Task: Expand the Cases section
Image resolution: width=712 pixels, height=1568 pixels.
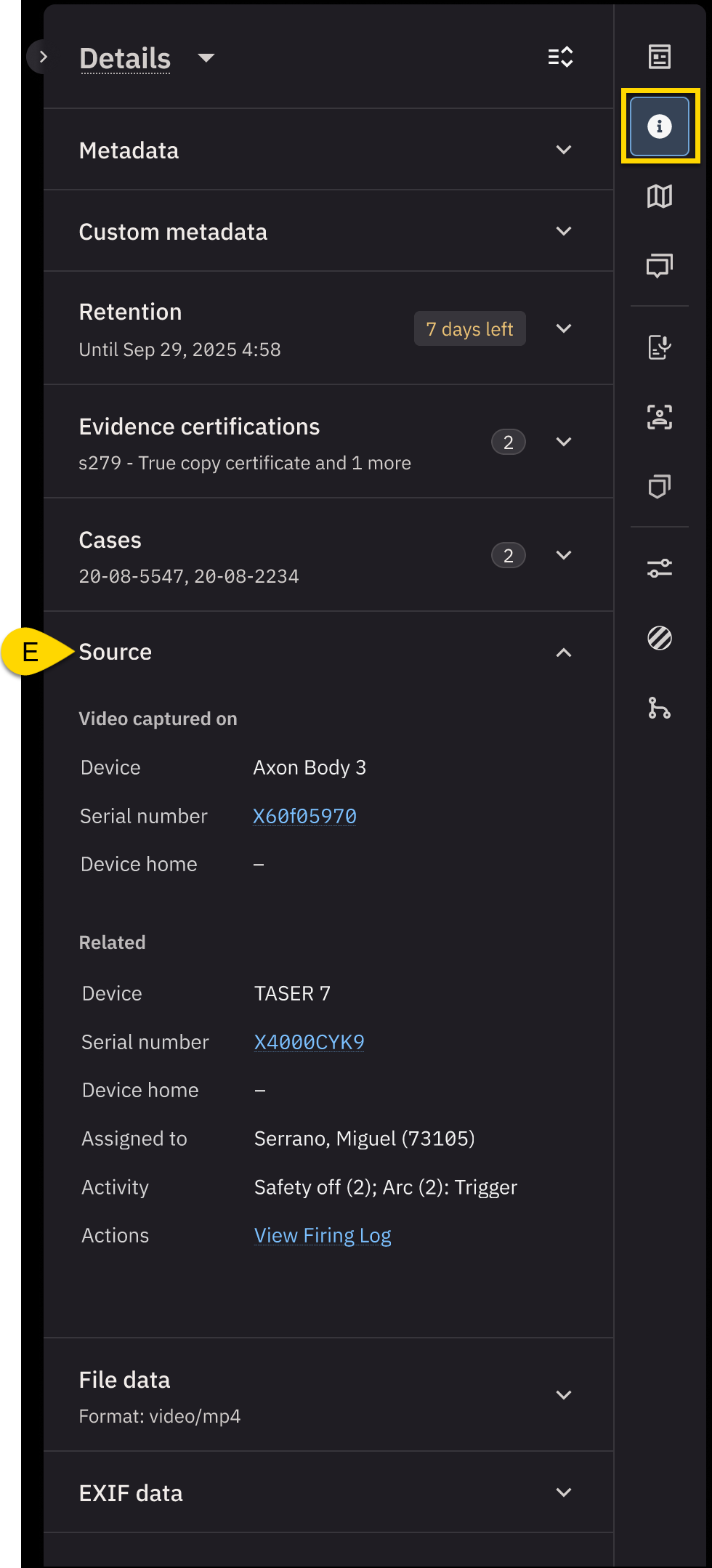Action: tap(564, 555)
